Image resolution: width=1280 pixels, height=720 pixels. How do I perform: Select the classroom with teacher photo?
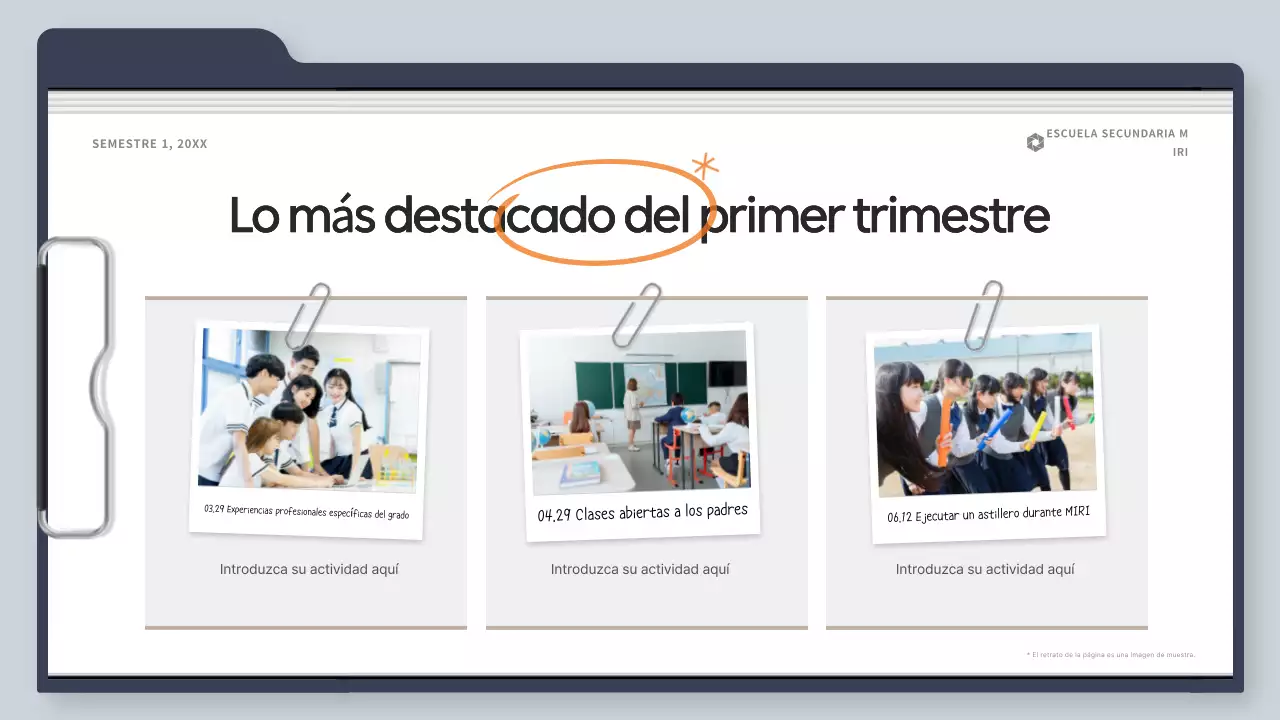638,410
